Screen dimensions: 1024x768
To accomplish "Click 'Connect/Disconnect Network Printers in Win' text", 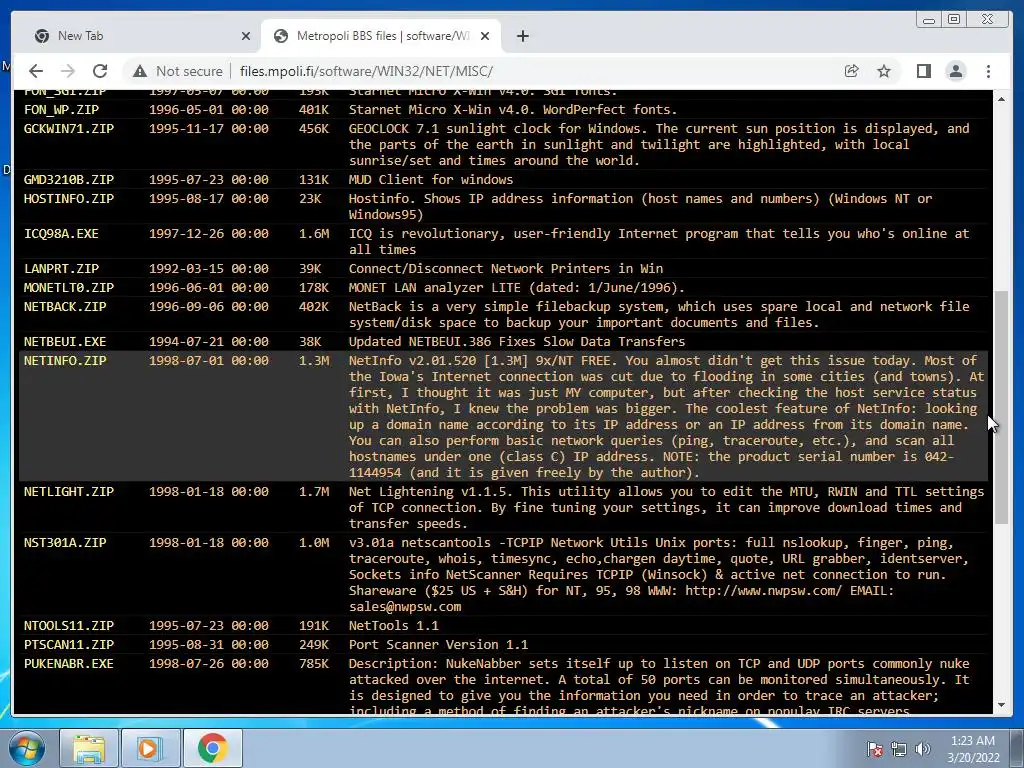I will [x=505, y=268].
